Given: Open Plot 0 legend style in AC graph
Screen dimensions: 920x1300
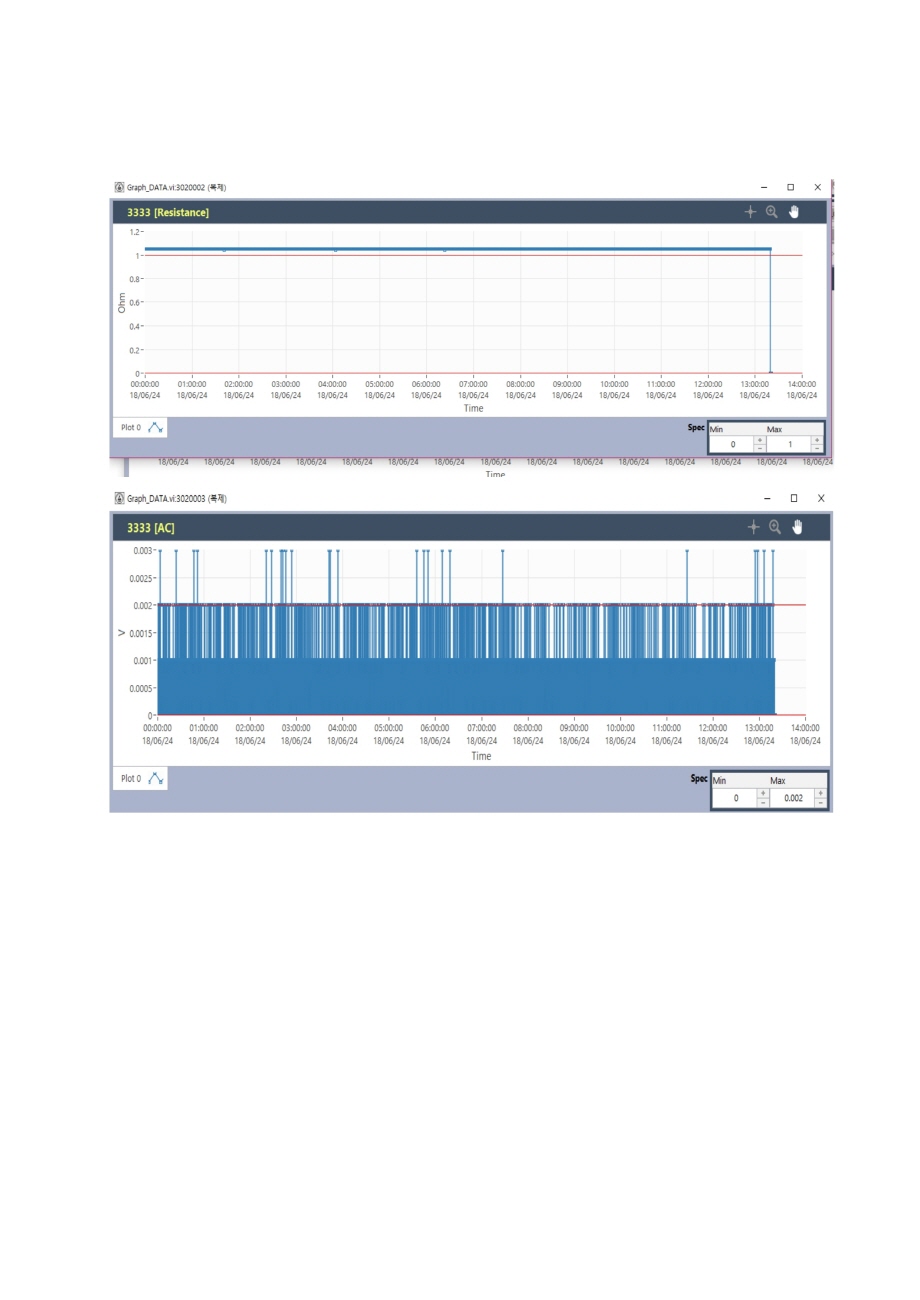Looking at the screenshot, I should click(156, 778).
